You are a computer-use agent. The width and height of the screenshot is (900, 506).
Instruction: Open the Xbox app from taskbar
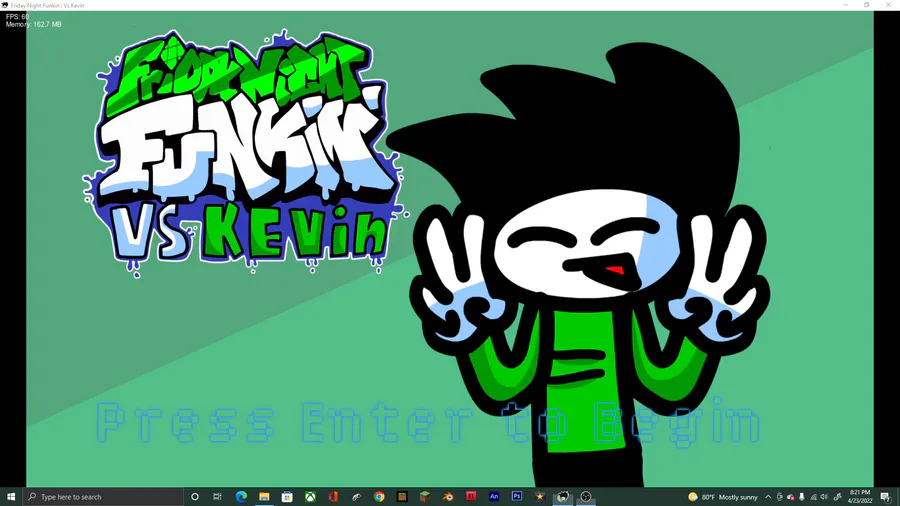(x=310, y=497)
